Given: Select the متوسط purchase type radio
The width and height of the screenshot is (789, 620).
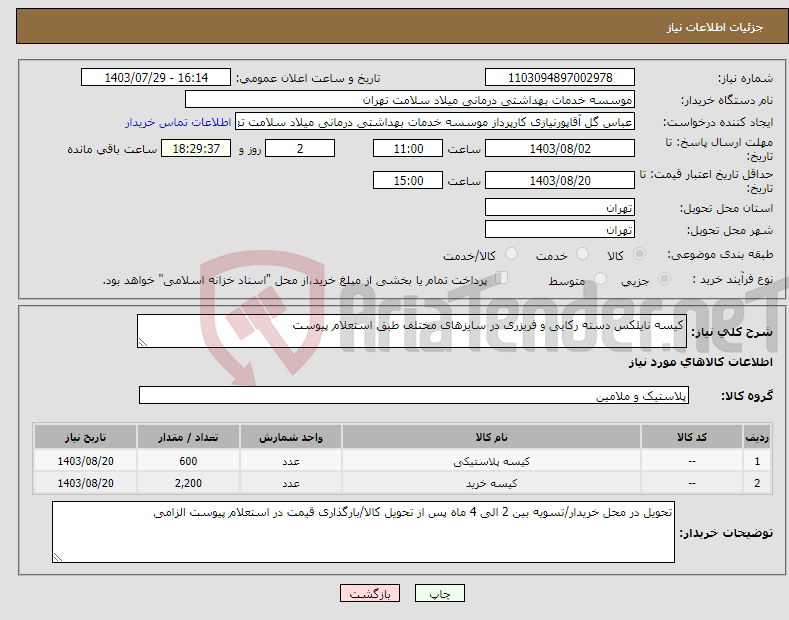Looking at the screenshot, I should pos(600,278).
